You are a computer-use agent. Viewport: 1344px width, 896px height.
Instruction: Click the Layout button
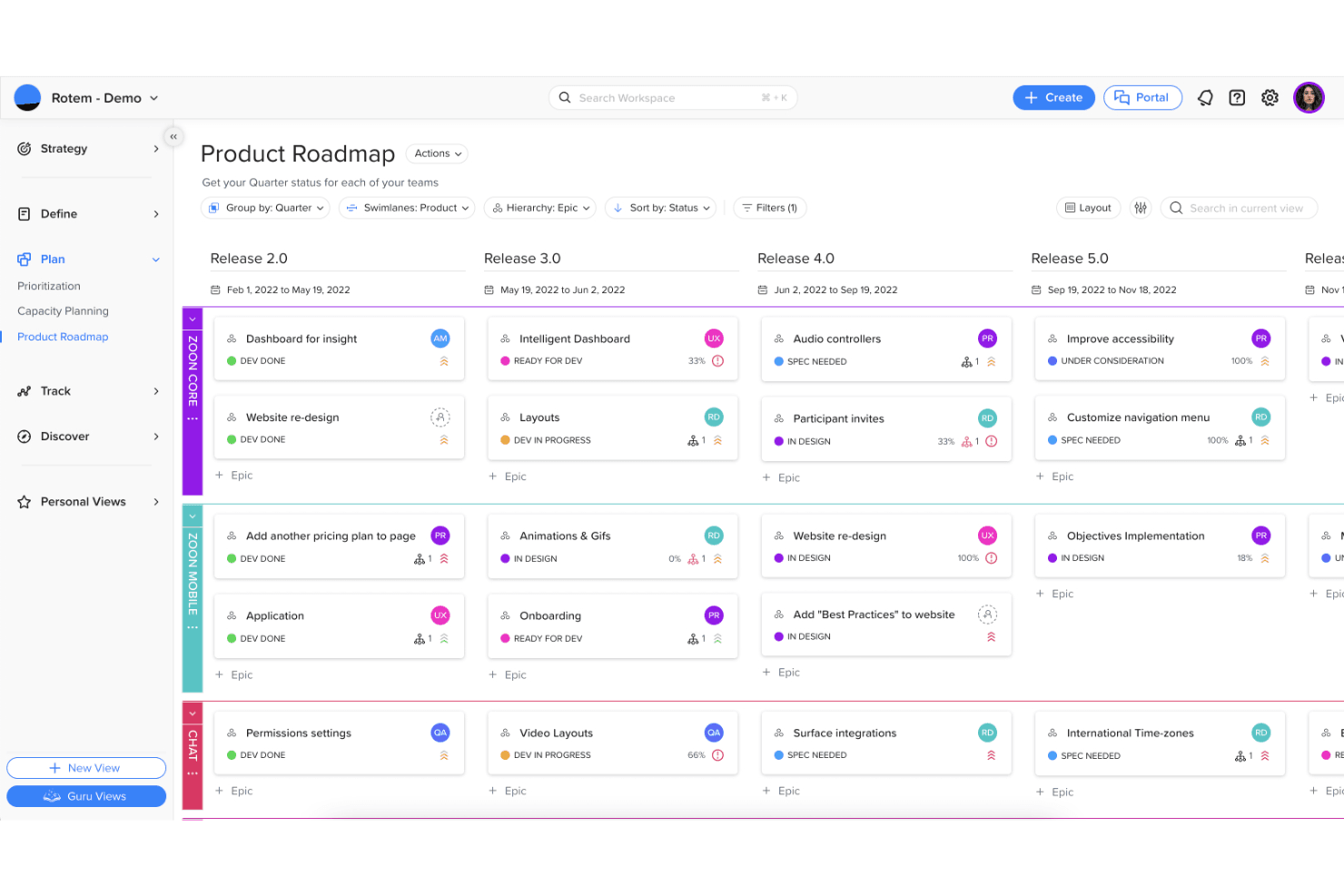[1088, 208]
